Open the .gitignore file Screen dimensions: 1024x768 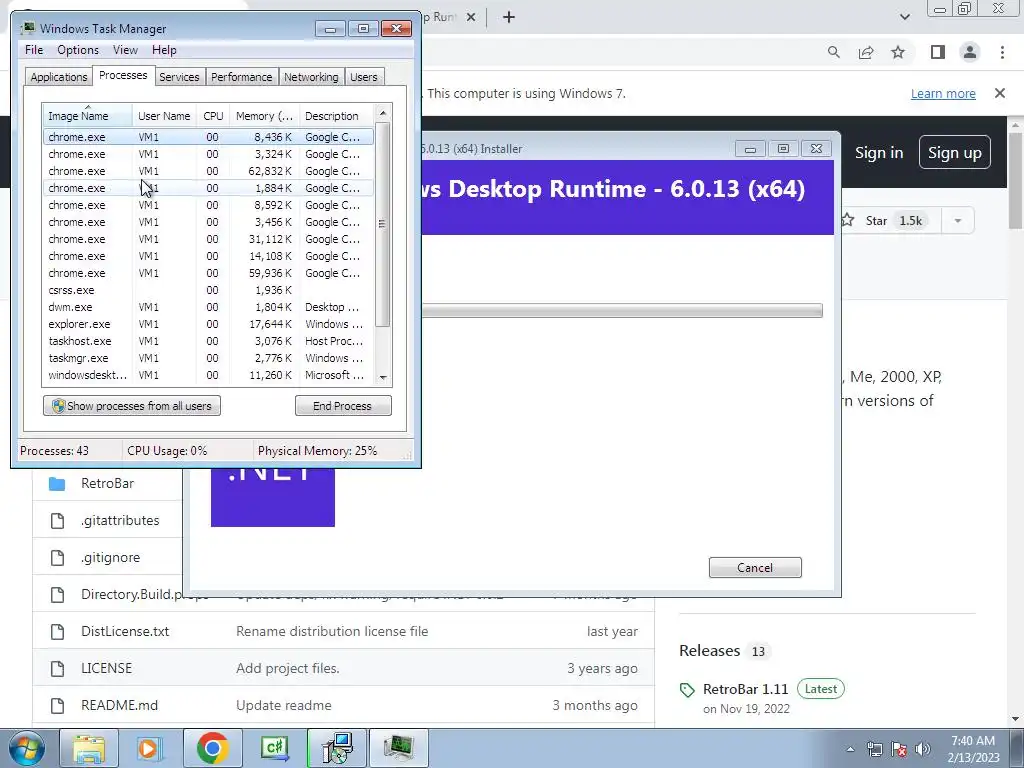[x=110, y=558]
